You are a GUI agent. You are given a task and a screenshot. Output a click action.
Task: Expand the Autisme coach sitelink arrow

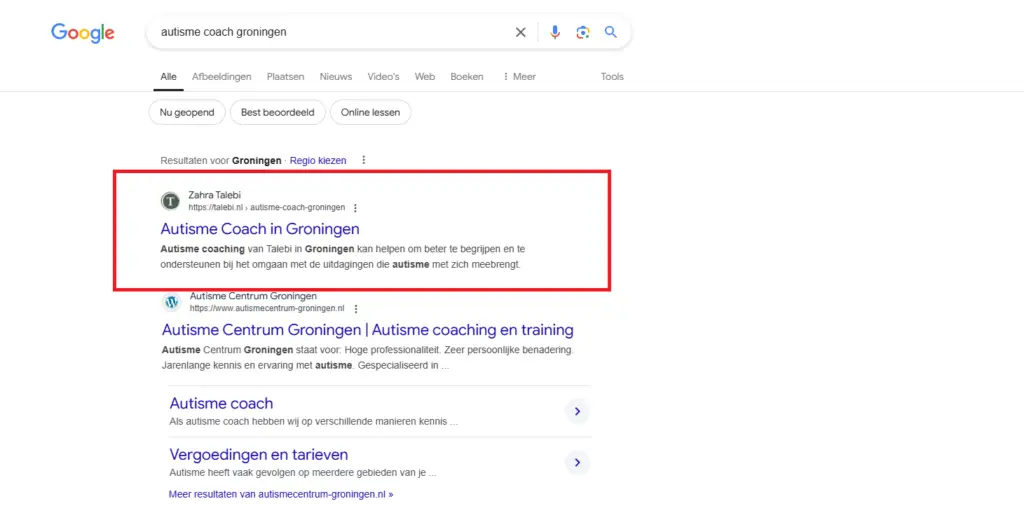pos(577,411)
